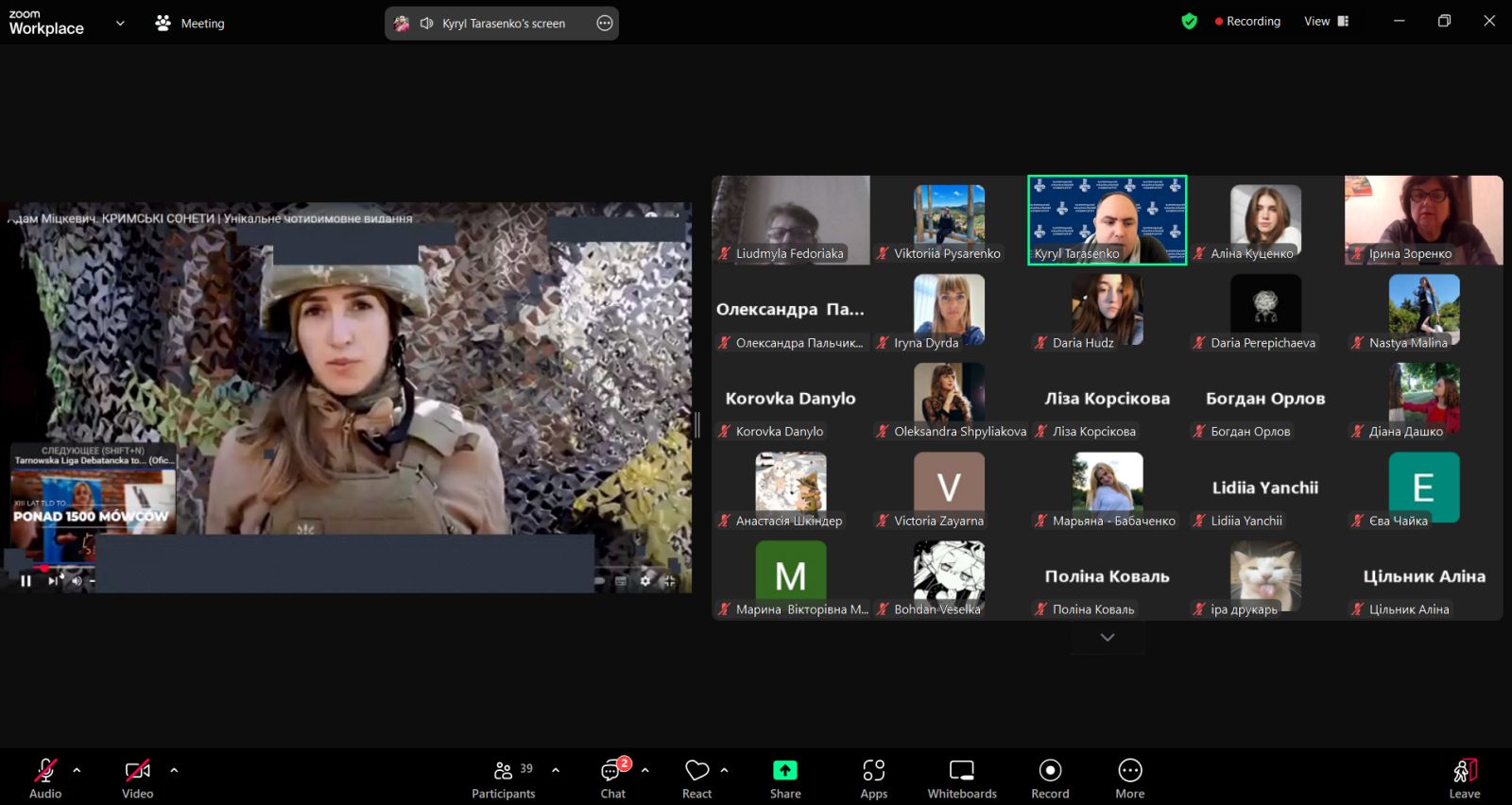Select Kyryl Tarasenko's video thumbnail
1512x805 pixels.
1107,219
